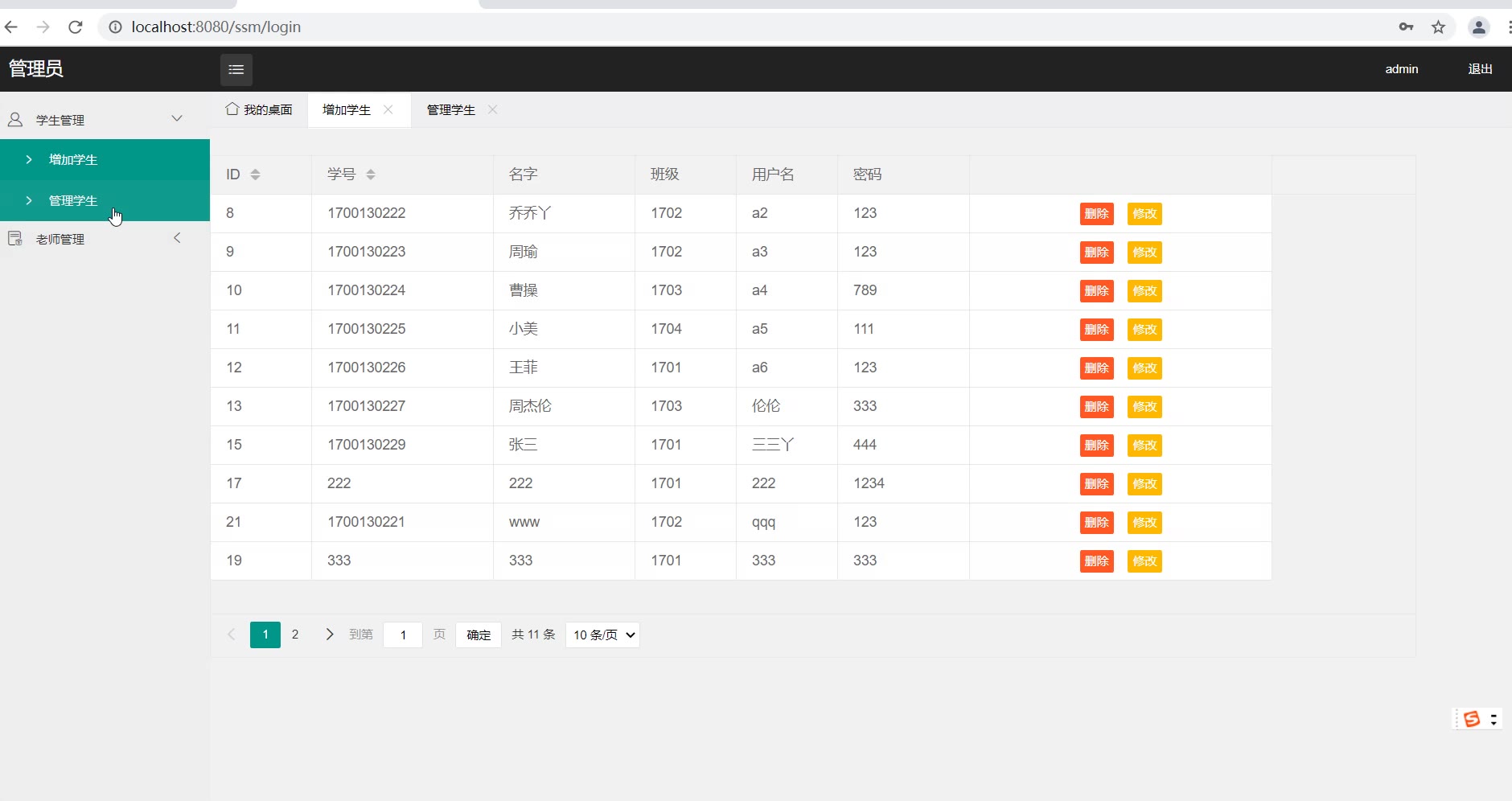The width and height of the screenshot is (1512, 801).
Task: View site information icon in address bar
Action: (115, 27)
